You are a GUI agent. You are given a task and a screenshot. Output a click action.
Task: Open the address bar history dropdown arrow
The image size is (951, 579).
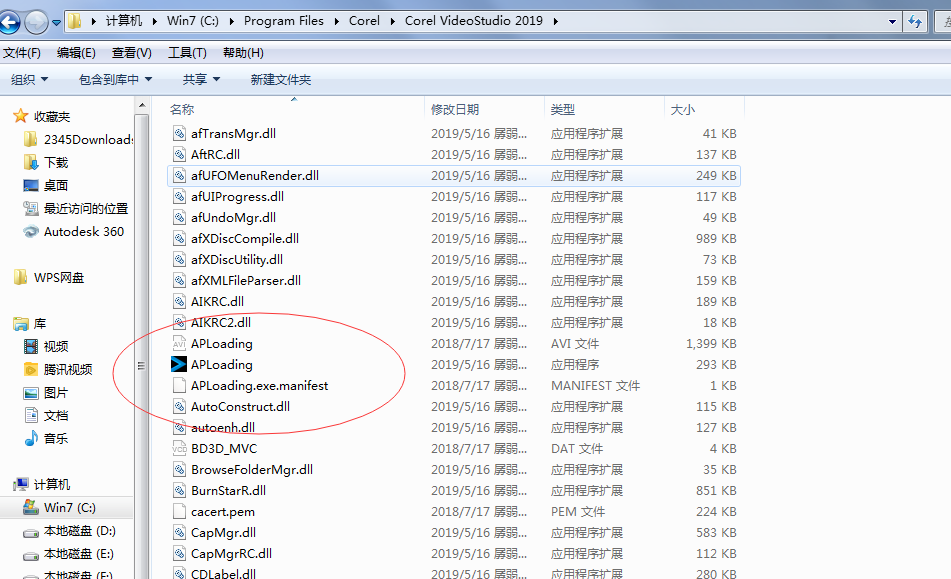(892, 21)
